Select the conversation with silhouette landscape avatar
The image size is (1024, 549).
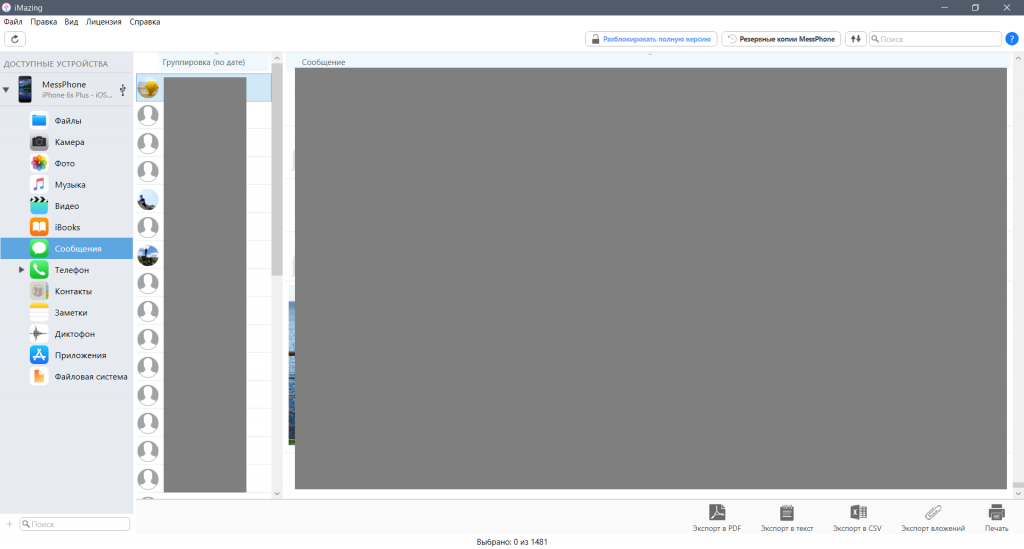point(203,199)
